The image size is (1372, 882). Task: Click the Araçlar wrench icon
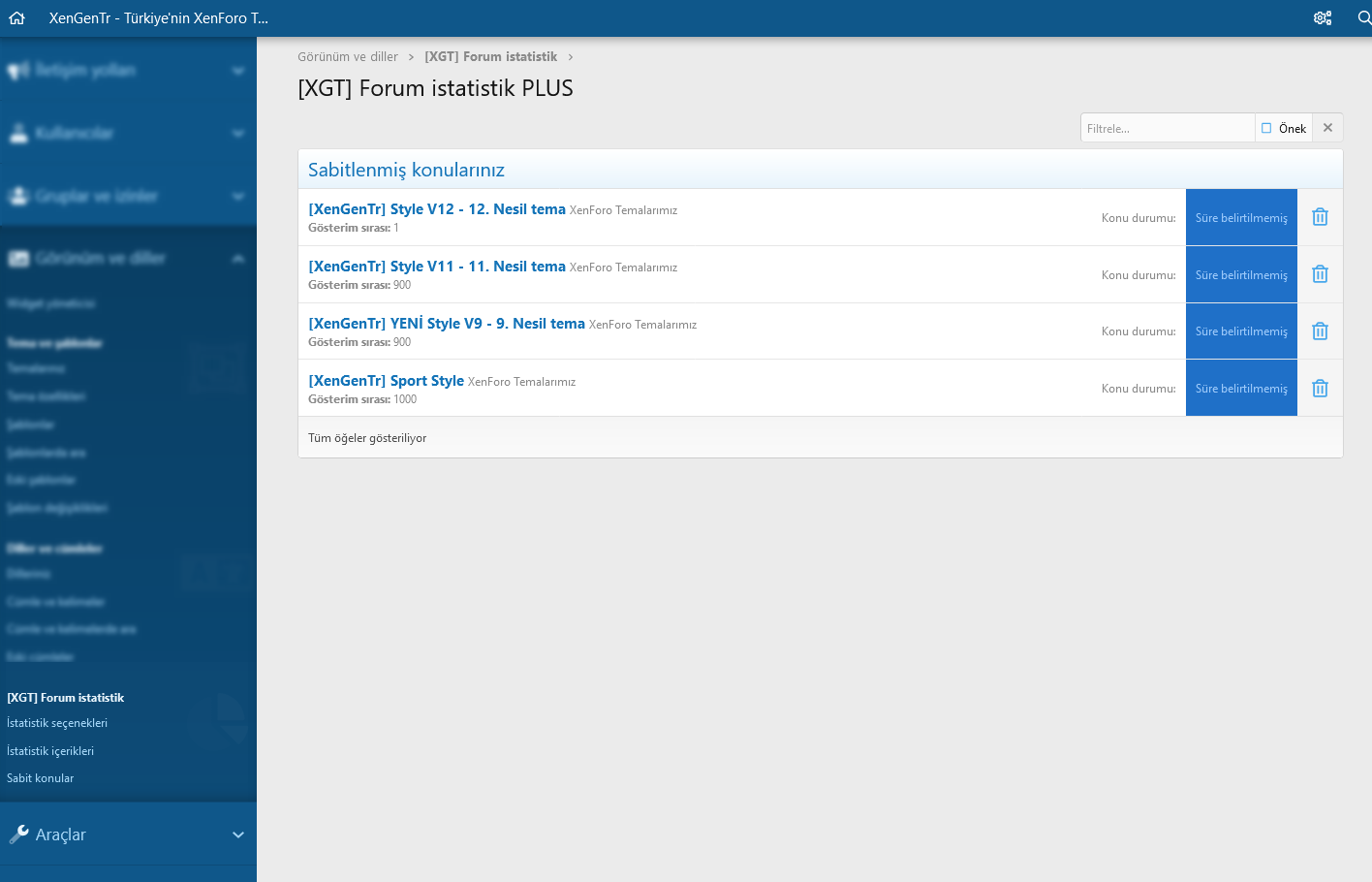point(18,834)
